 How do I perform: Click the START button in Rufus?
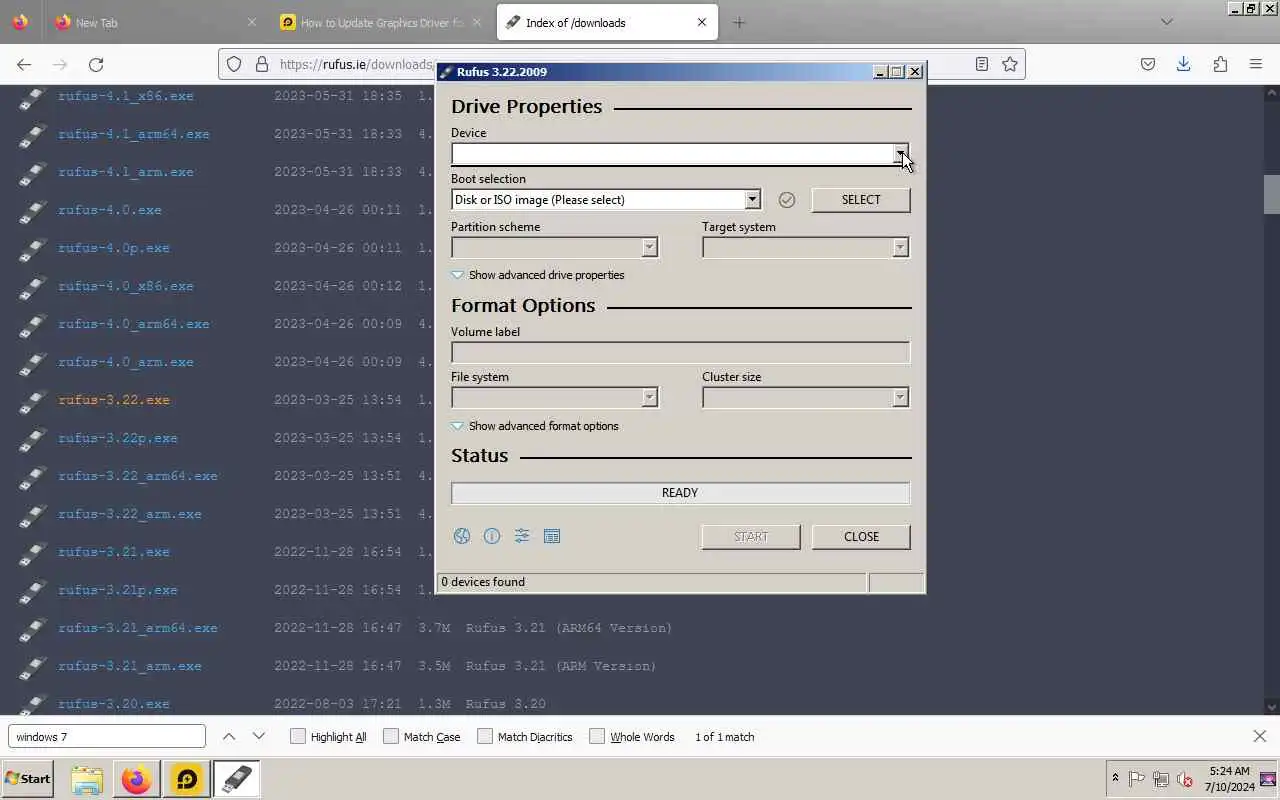click(x=751, y=537)
